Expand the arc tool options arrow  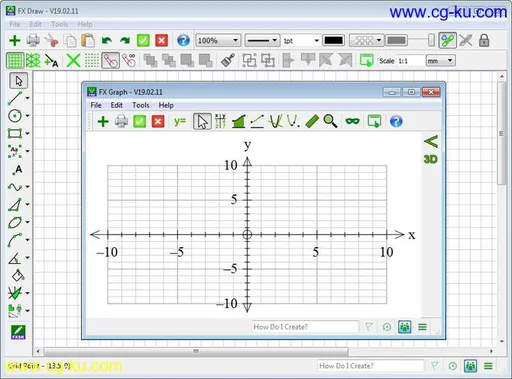click(x=27, y=240)
